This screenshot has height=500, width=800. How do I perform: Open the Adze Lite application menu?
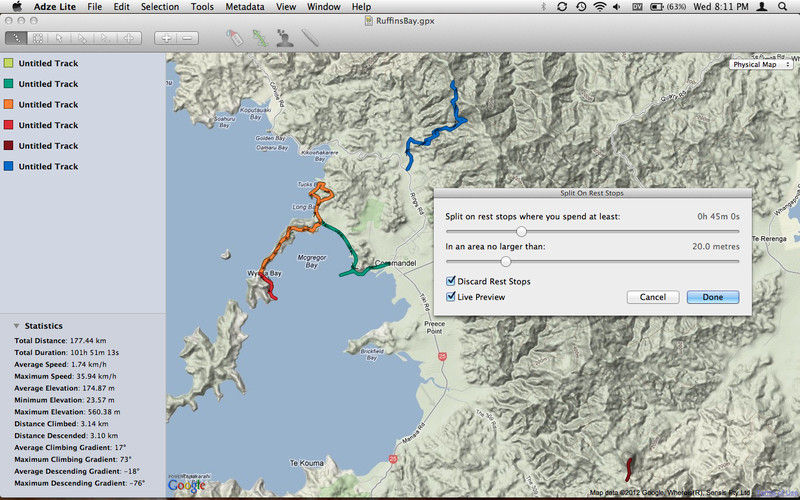55,7
